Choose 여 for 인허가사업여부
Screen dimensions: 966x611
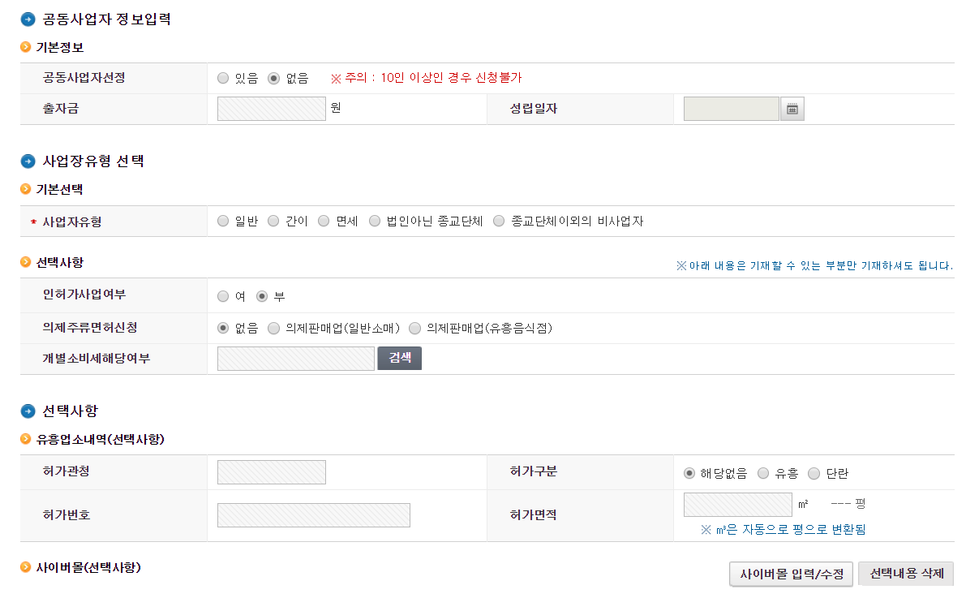[223, 296]
